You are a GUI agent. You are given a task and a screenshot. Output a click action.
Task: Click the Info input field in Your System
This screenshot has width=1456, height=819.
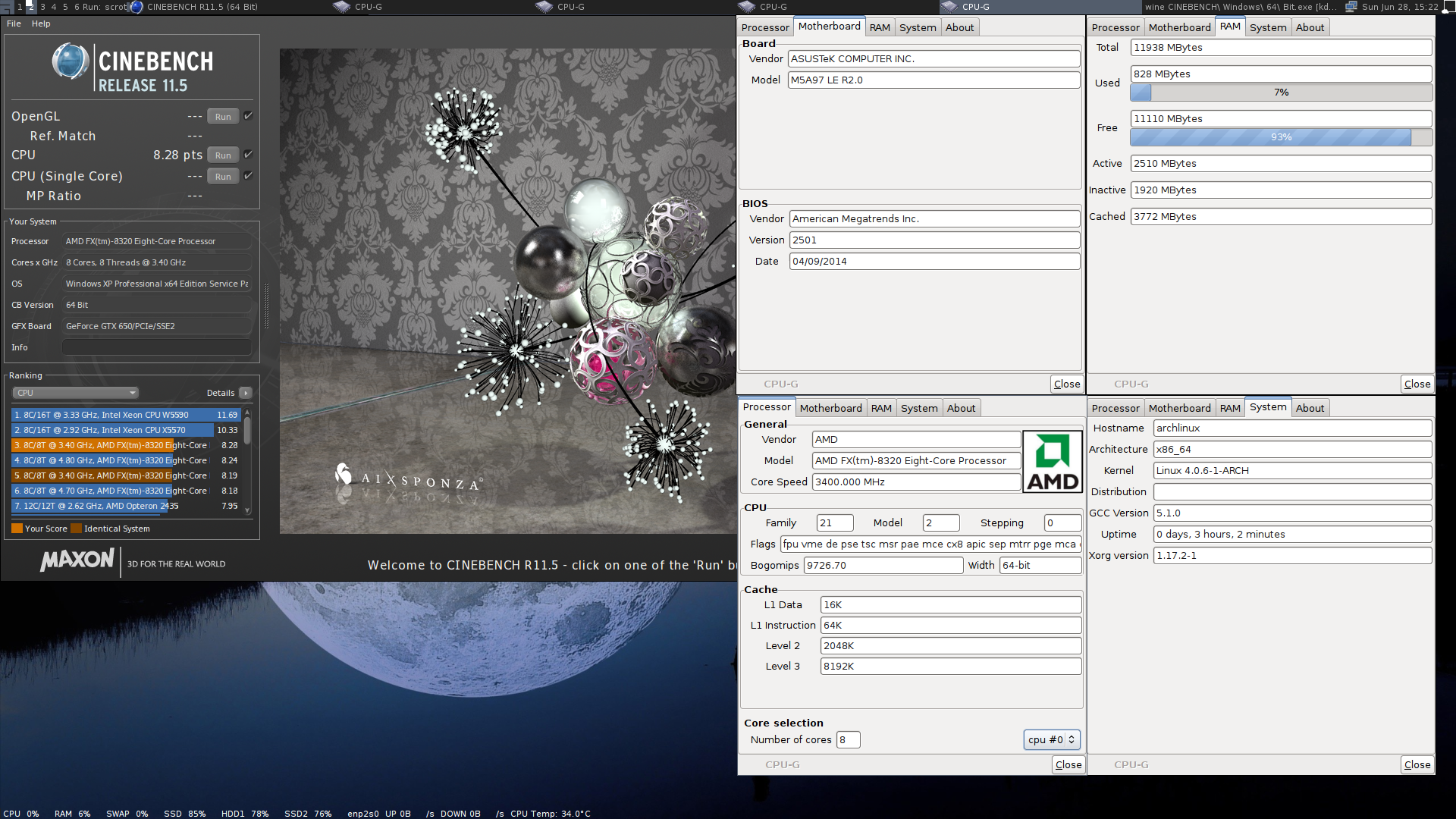pos(156,347)
